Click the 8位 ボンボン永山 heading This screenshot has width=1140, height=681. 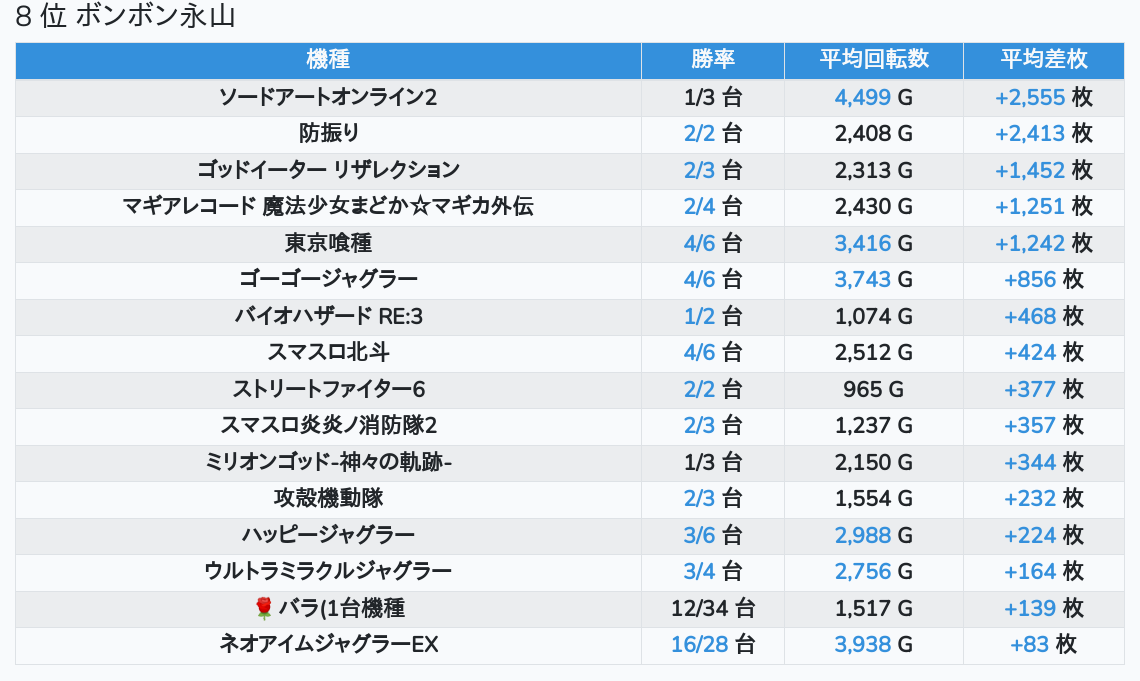coord(125,16)
